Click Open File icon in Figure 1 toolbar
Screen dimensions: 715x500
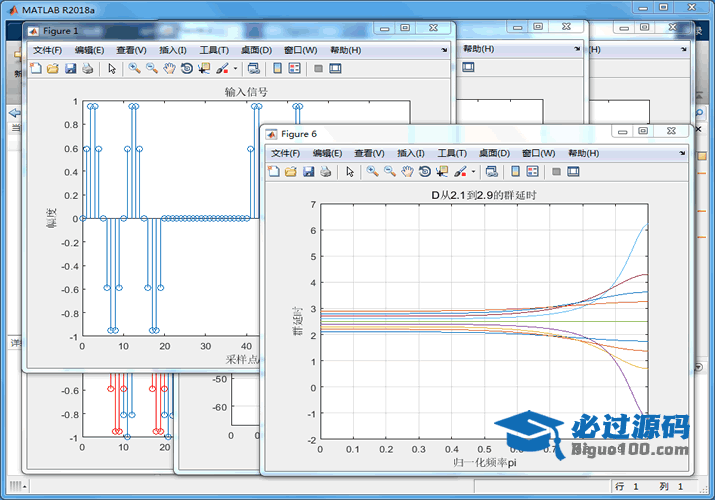[53, 69]
